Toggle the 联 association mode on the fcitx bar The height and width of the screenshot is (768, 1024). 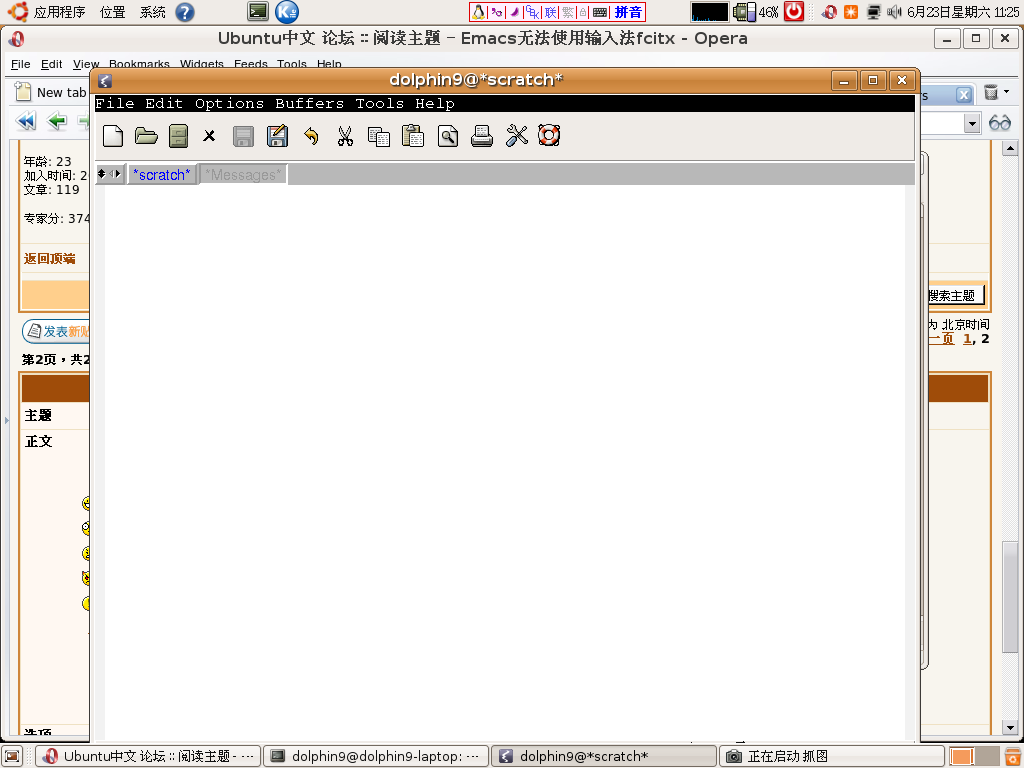coord(551,12)
